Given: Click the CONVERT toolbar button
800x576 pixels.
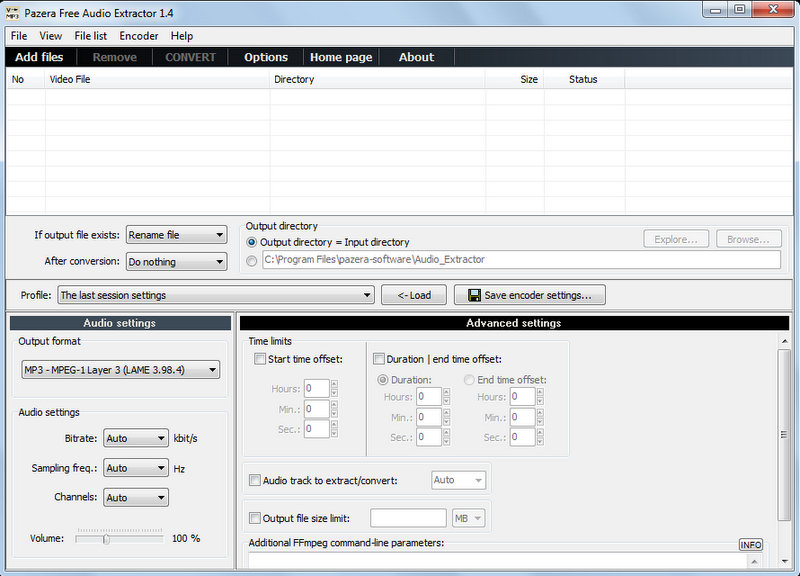Looking at the screenshot, I should click(190, 57).
